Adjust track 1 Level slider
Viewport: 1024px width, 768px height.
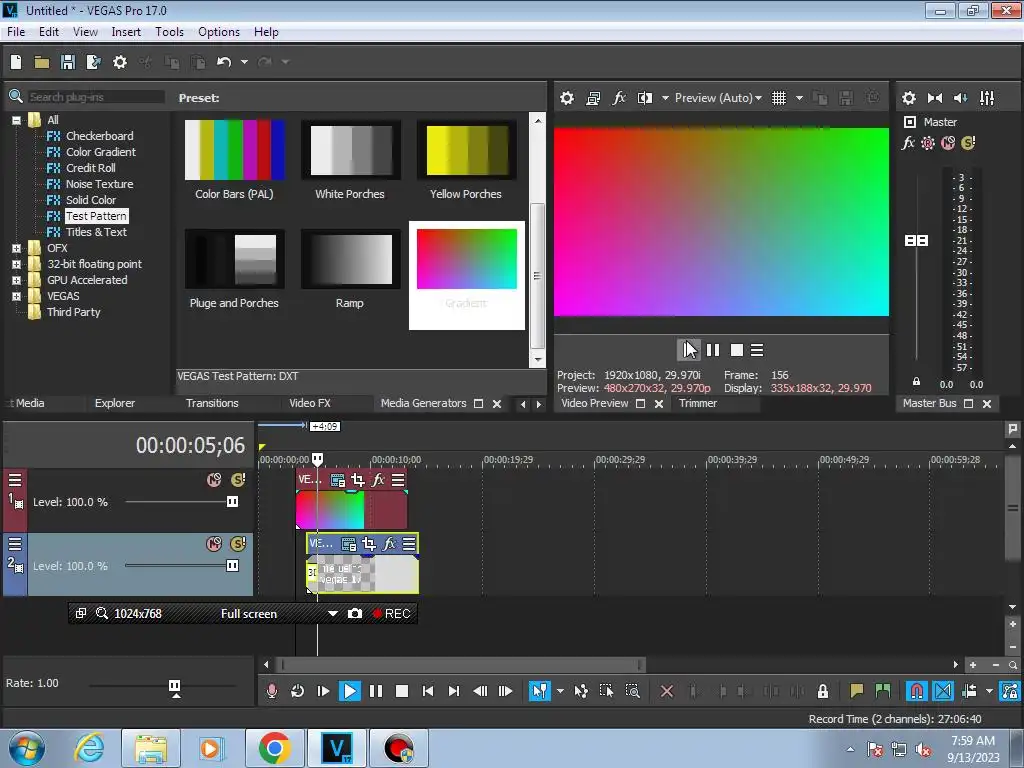pyautogui.click(x=232, y=502)
